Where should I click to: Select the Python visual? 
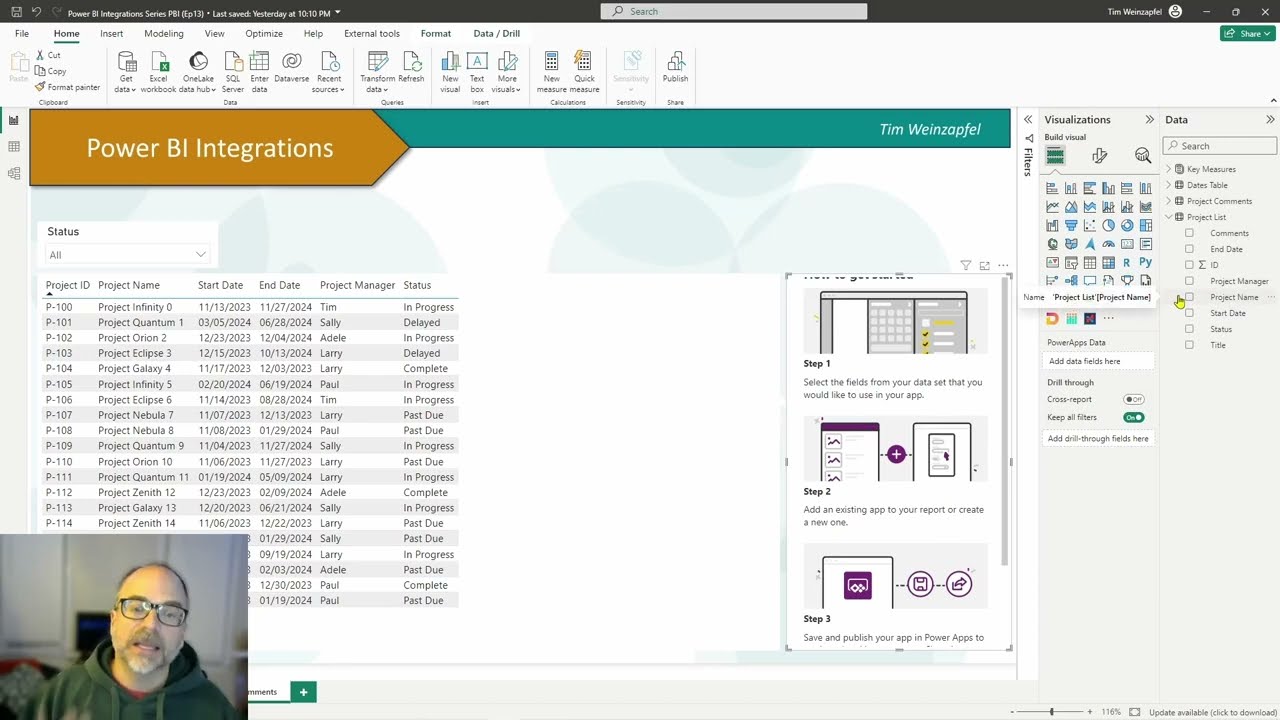click(x=1145, y=262)
